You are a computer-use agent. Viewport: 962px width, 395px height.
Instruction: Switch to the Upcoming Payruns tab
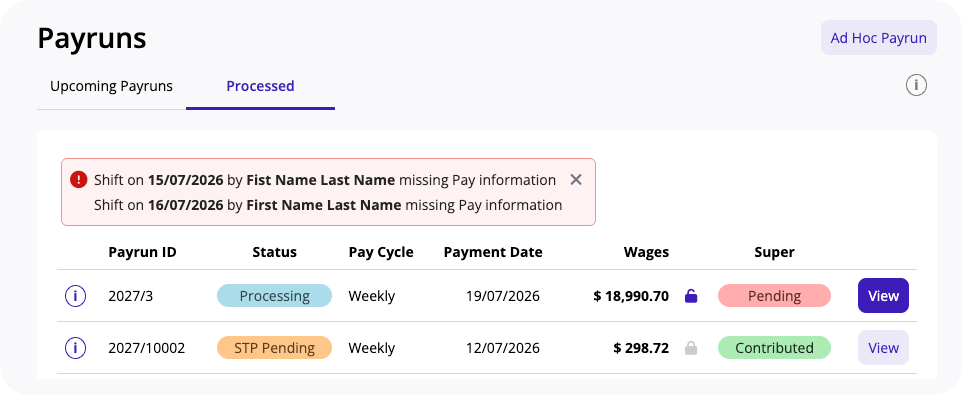[111, 86]
